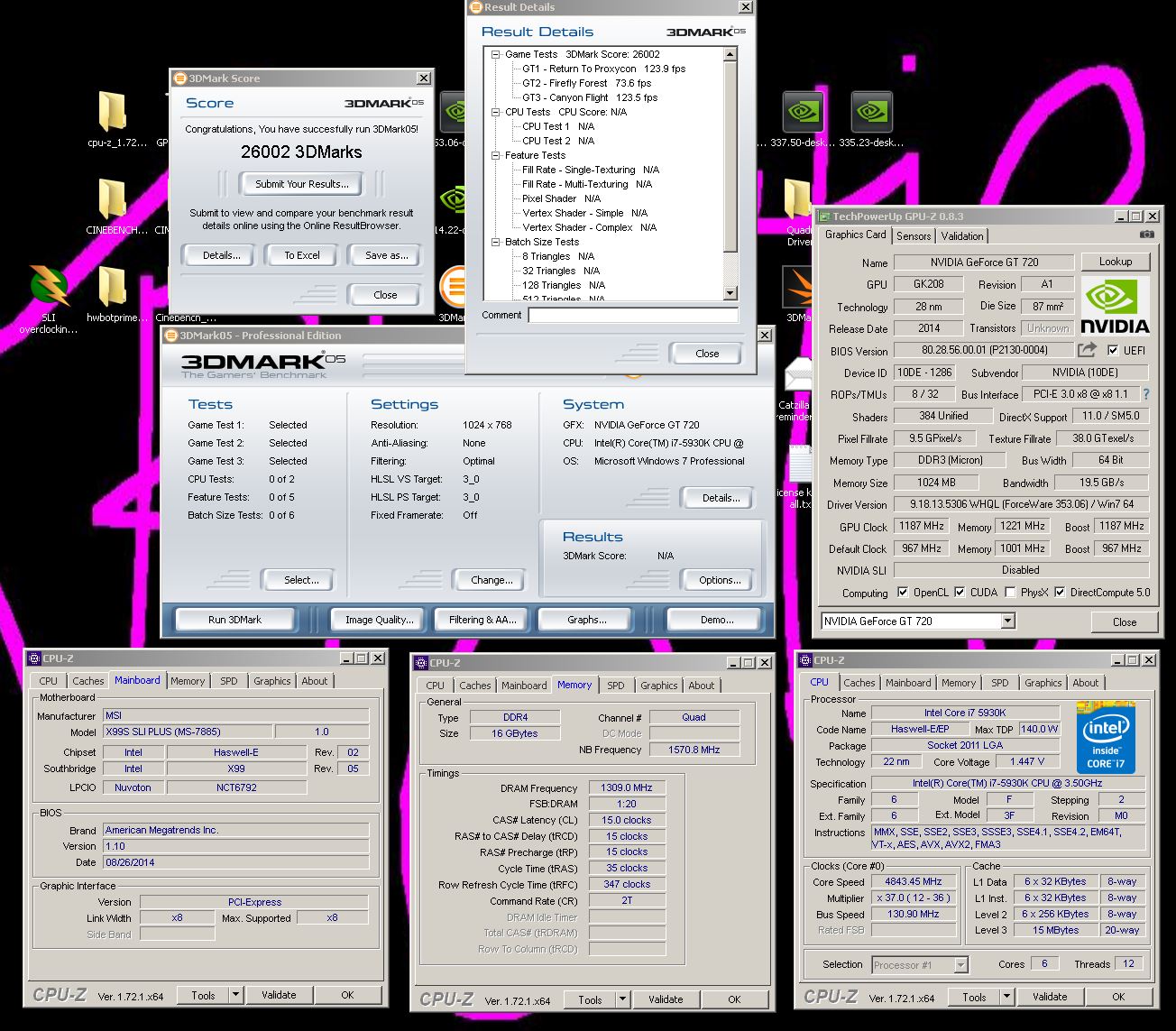Screen dimensions: 1176x1031
Task: Click Pixel Shader feature test row
Action: click(561, 198)
